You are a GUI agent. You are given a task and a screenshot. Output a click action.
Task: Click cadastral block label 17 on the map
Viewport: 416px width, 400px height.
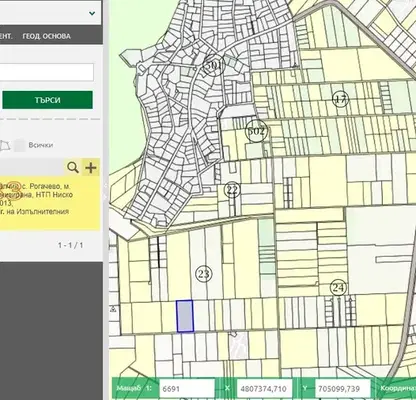(x=340, y=99)
